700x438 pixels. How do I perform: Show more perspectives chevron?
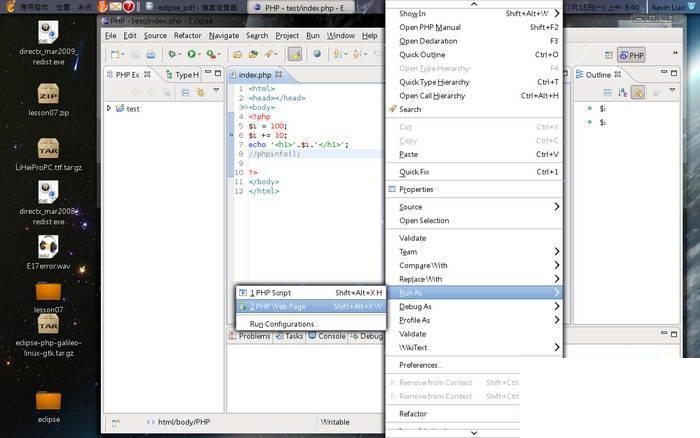675,53
